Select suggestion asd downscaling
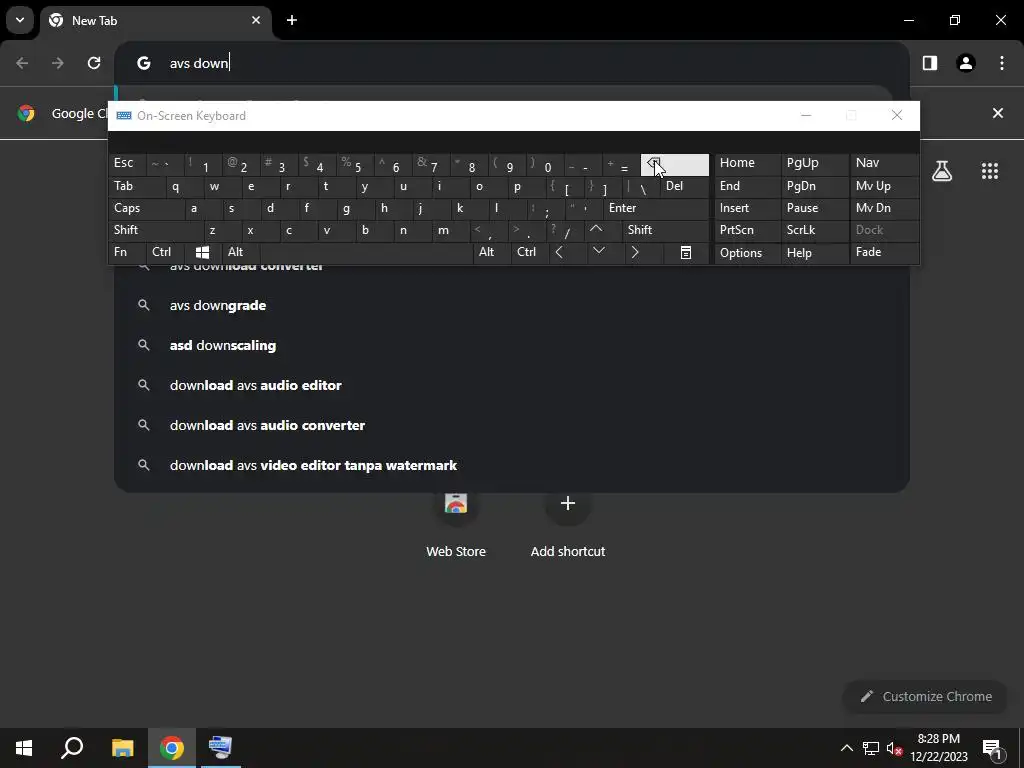The width and height of the screenshot is (1024, 768). pyautogui.click(x=511, y=345)
